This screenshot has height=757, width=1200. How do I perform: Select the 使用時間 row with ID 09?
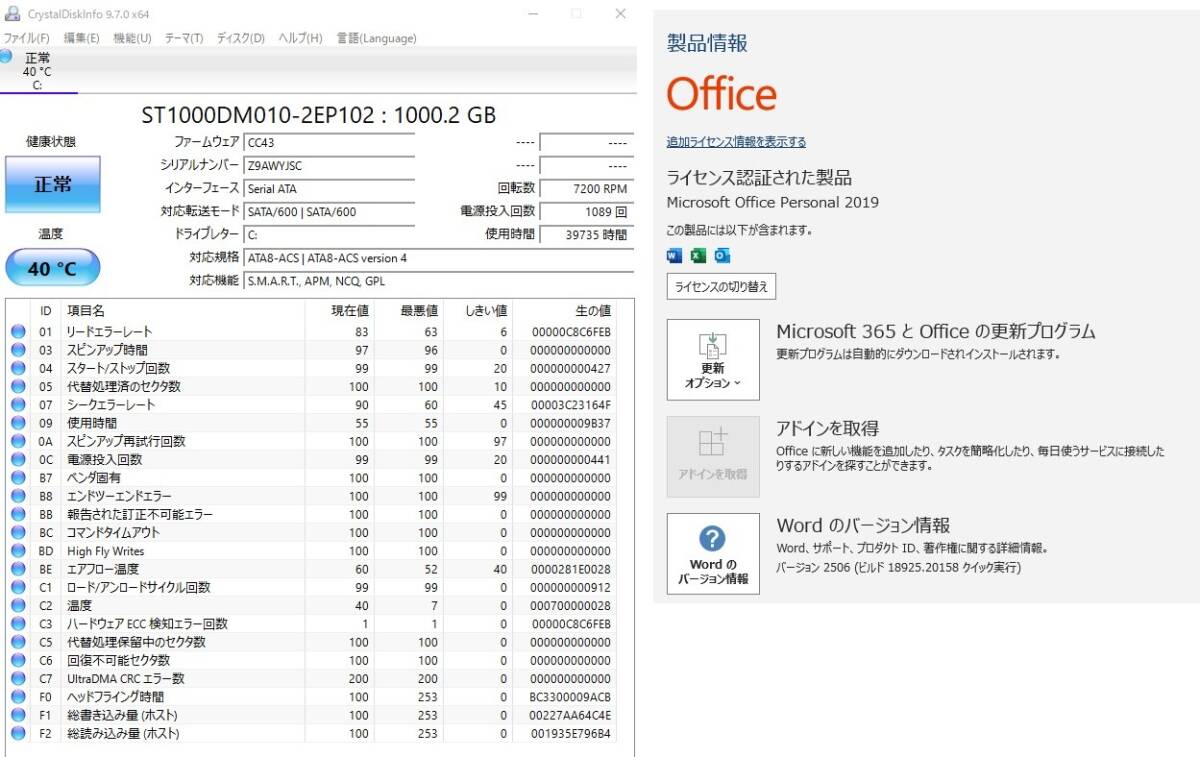(x=311, y=423)
